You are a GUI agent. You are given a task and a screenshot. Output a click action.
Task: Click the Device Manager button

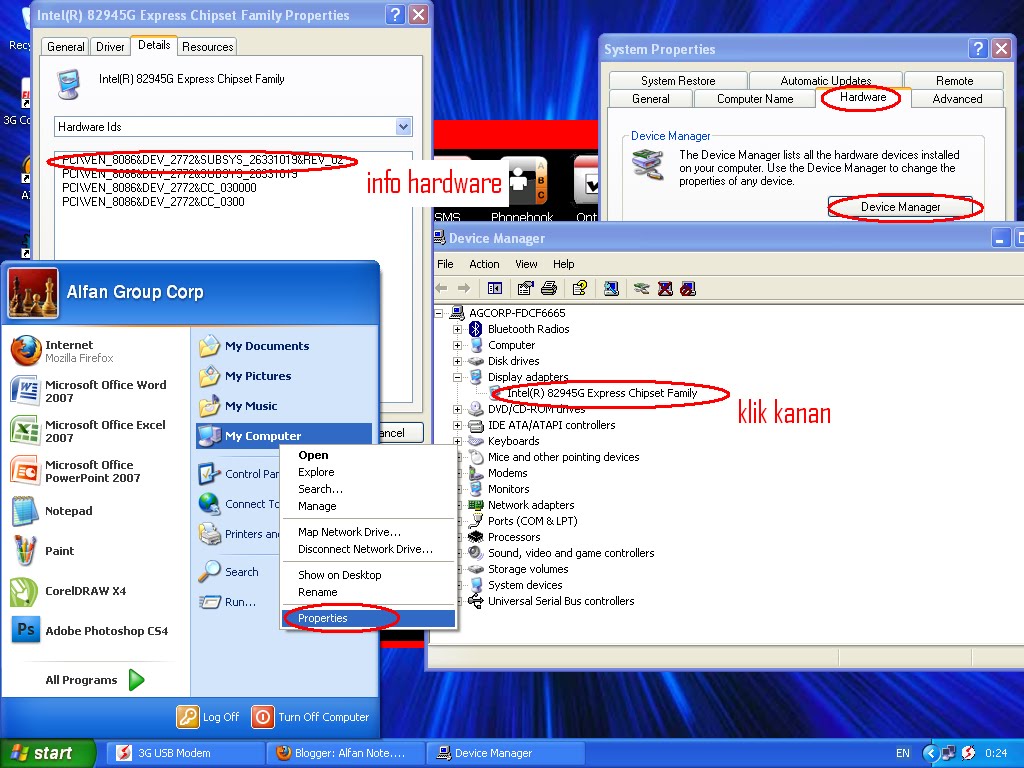click(900, 206)
